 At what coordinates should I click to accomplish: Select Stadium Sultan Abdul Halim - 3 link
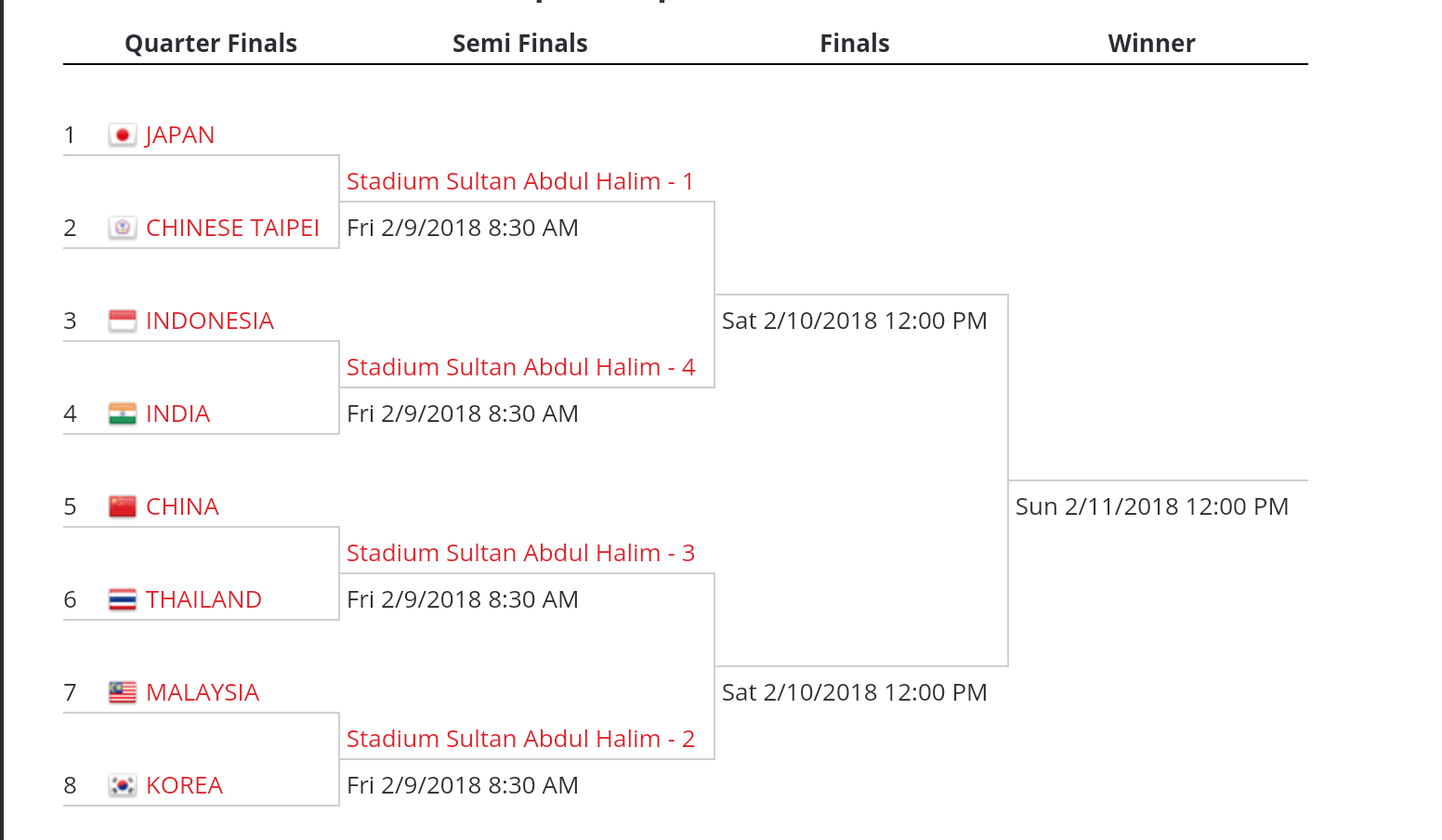tap(520, 554)
